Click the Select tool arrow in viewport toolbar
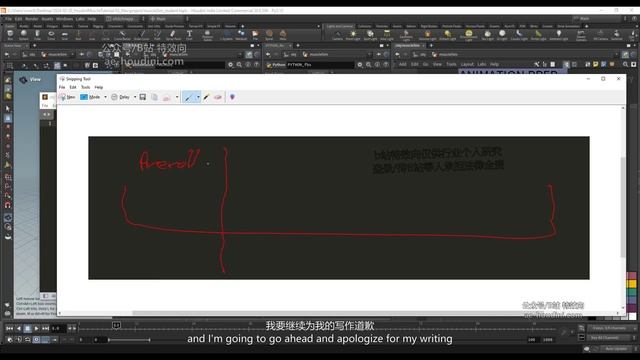This screenshot has width=640, height=360. tap(8, 109)
